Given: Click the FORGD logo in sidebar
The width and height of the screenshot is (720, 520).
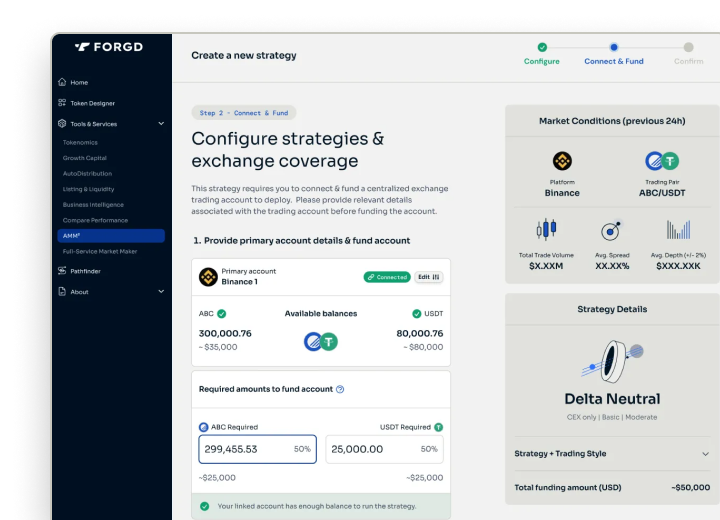Looking at the screenshot, I should [x=109, y=47].
